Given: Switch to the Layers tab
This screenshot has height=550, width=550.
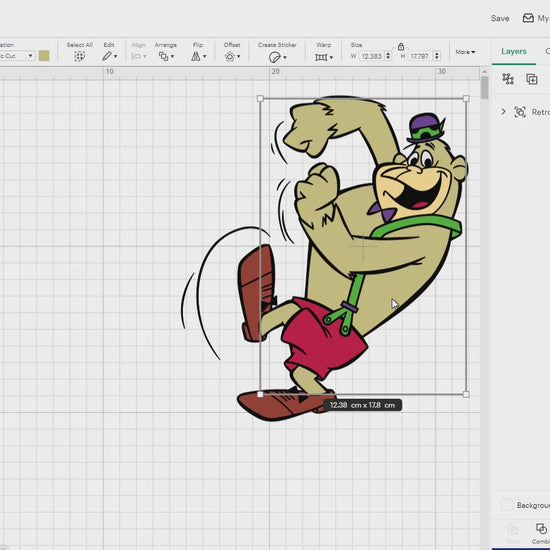Looking at the screenshot, I should pyautogui.click(x=514, y=51).
